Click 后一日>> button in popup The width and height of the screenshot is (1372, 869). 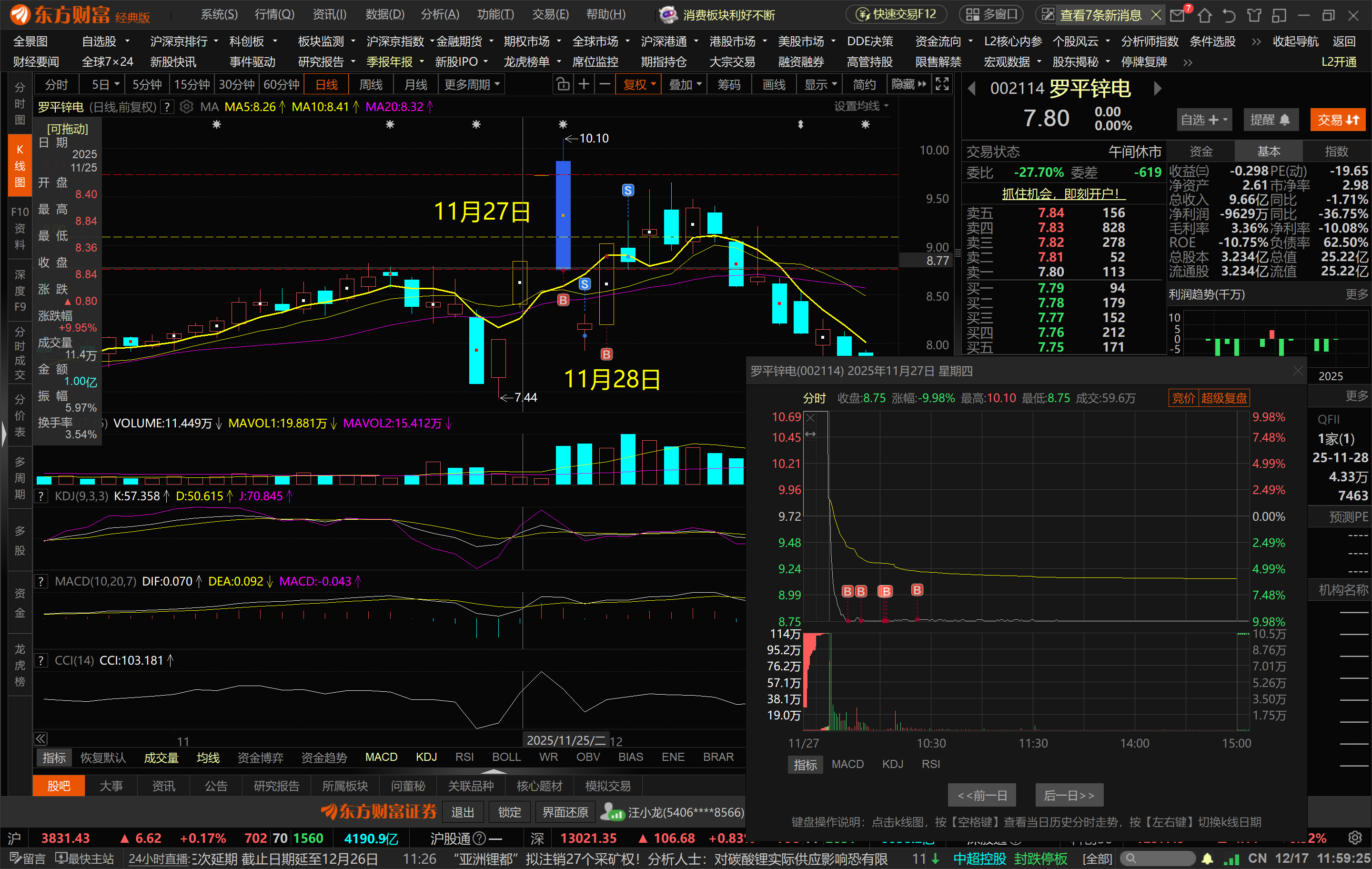[x=1069, y=795]
